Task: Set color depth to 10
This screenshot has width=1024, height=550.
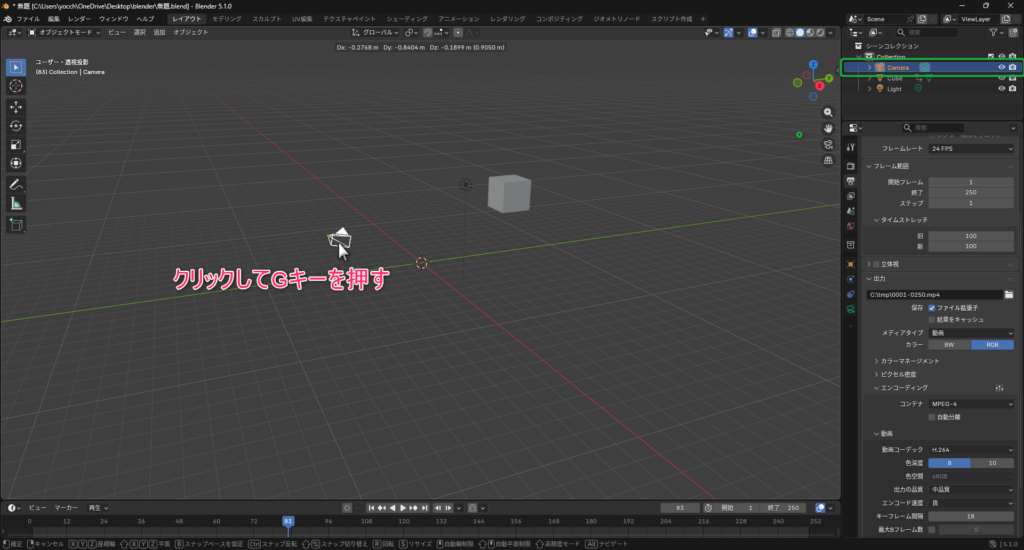Action: (x=992, y=463)
